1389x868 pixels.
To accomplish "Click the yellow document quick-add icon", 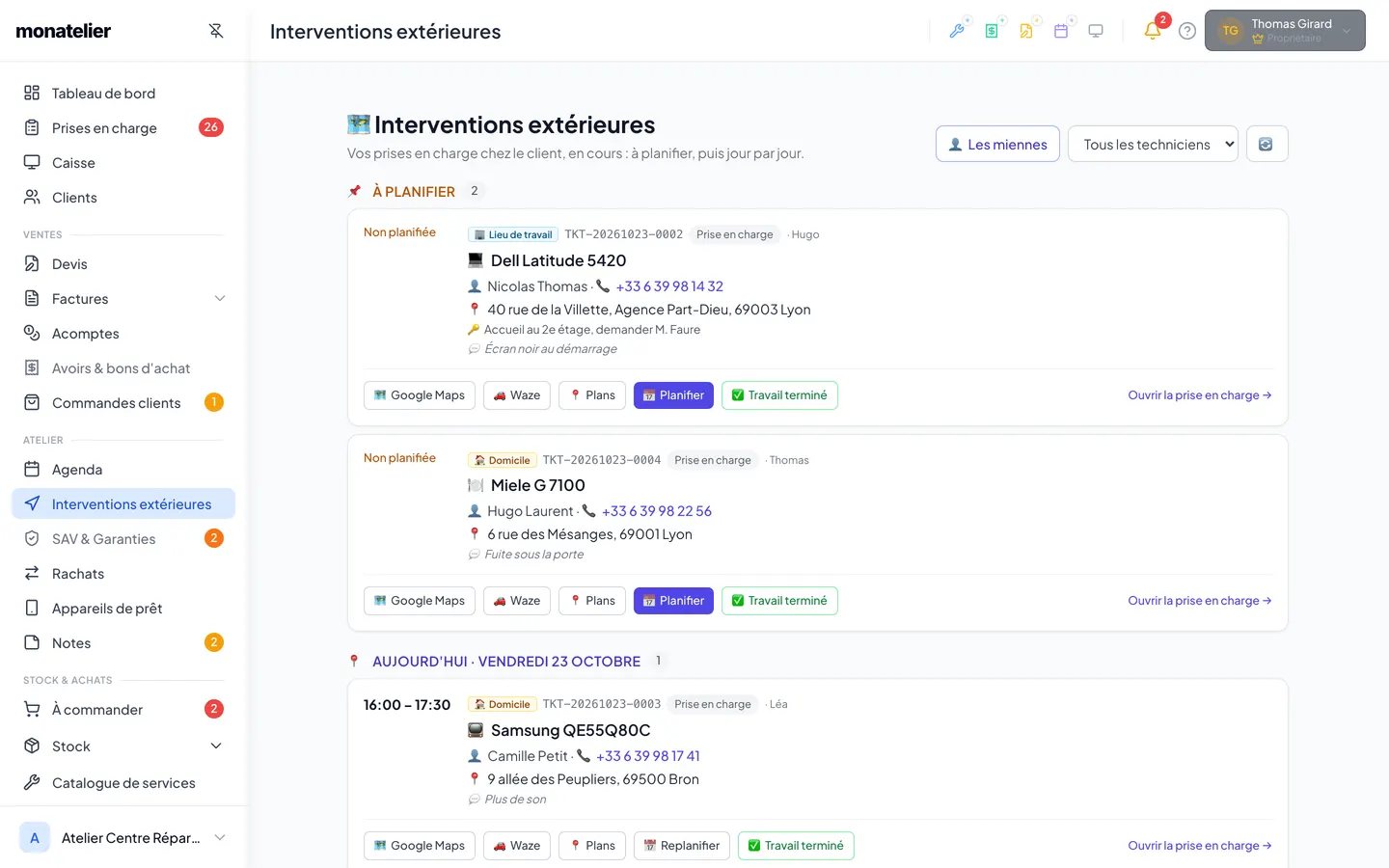I will (x=1026, y=31).
